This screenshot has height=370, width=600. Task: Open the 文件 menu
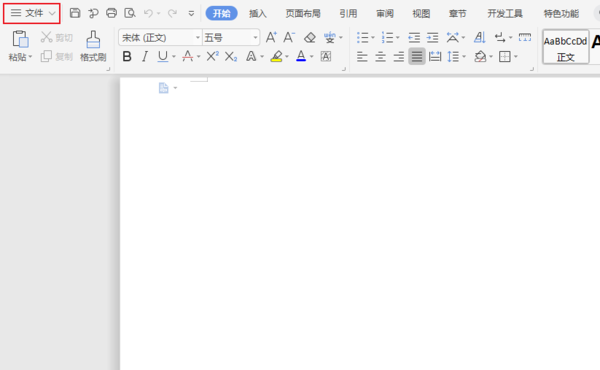click(x=32, y=13)
